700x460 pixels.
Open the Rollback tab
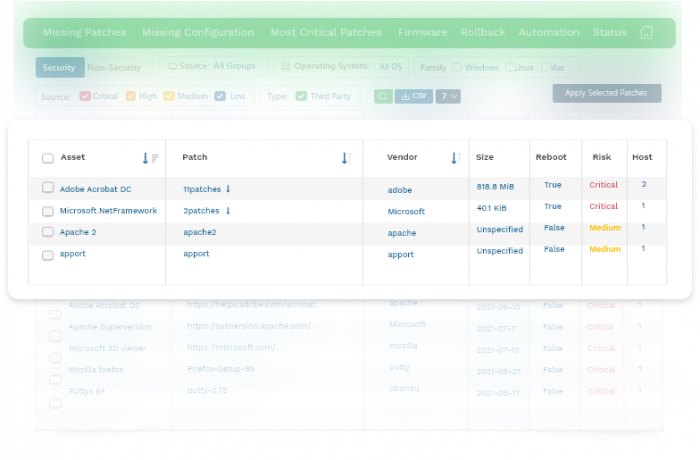483,32
